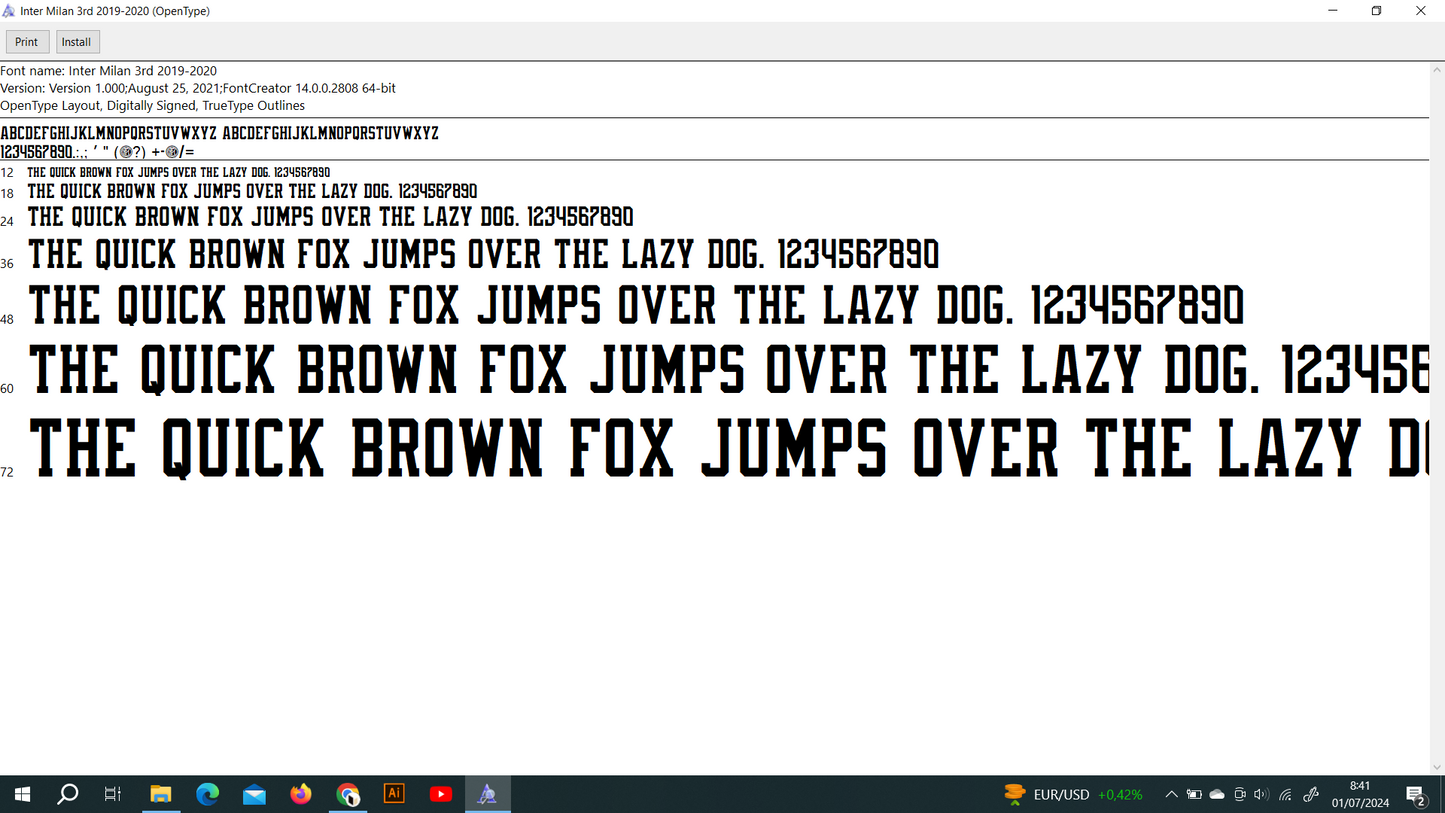
Task: Click the clock showing 8:41
Action: 1360,795
